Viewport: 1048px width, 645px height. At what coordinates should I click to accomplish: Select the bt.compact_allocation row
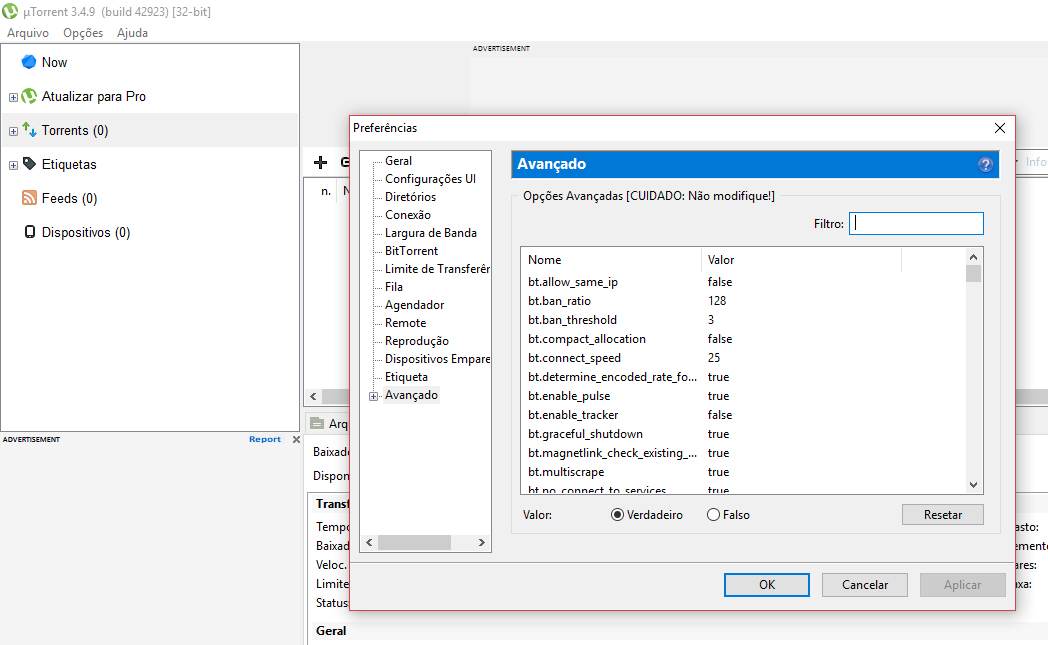tap(743, 339)
